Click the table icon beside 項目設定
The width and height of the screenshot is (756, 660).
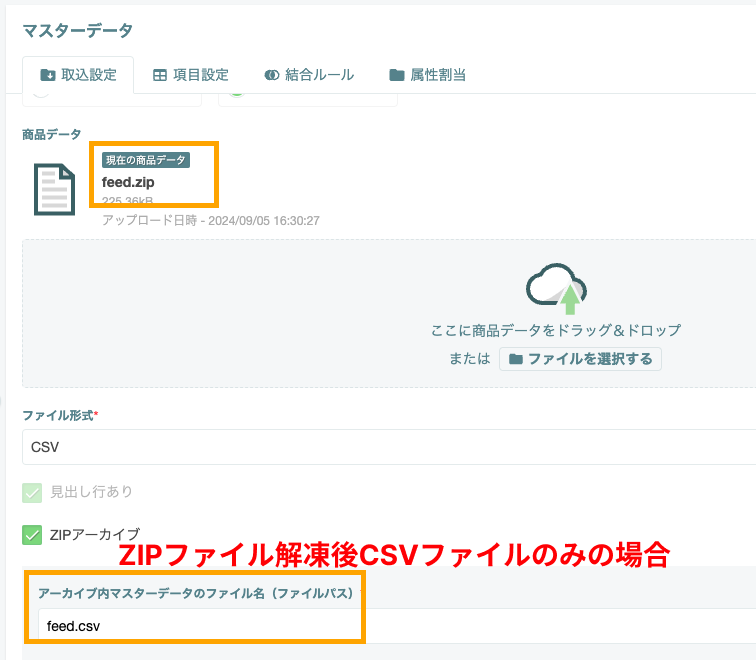pyautogui.click(x=160, y=75)
